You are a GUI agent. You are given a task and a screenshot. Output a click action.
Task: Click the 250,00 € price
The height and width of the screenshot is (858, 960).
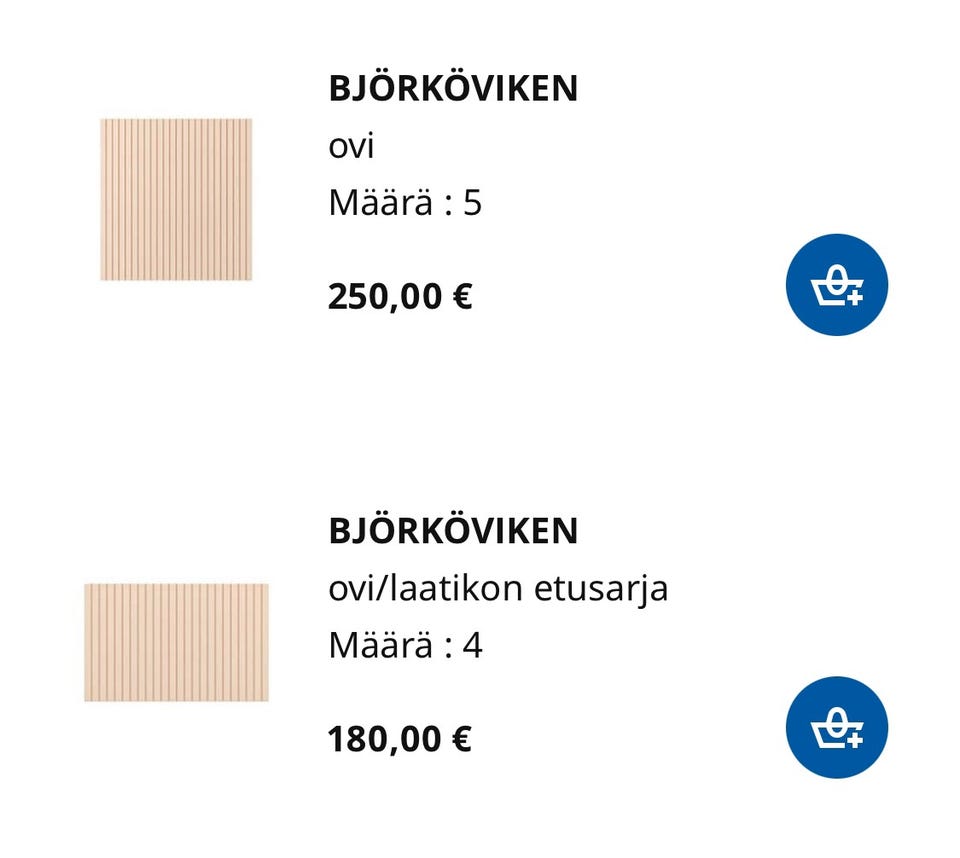pos(400,296)
